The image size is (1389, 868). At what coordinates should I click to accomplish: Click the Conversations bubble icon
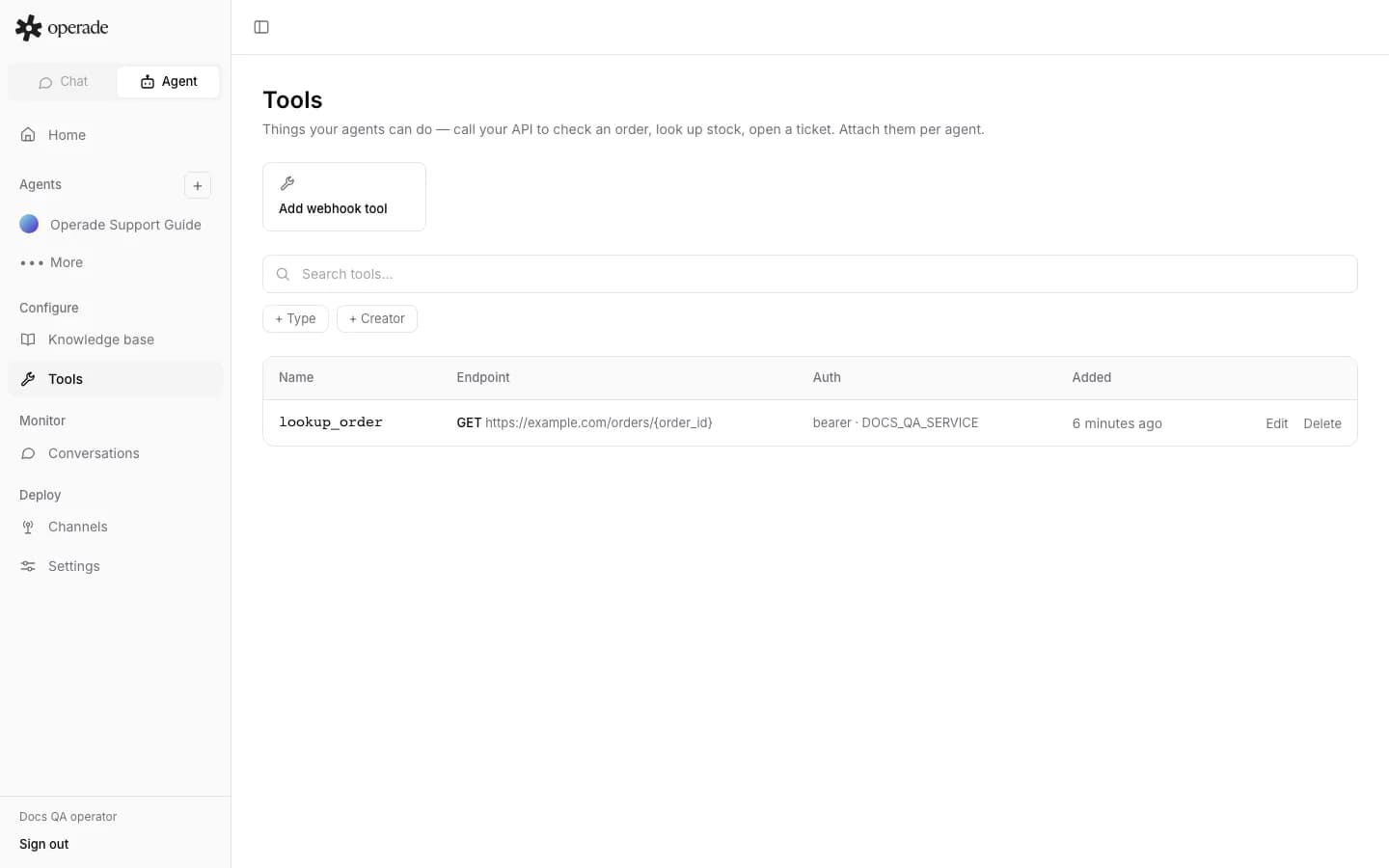28,453
